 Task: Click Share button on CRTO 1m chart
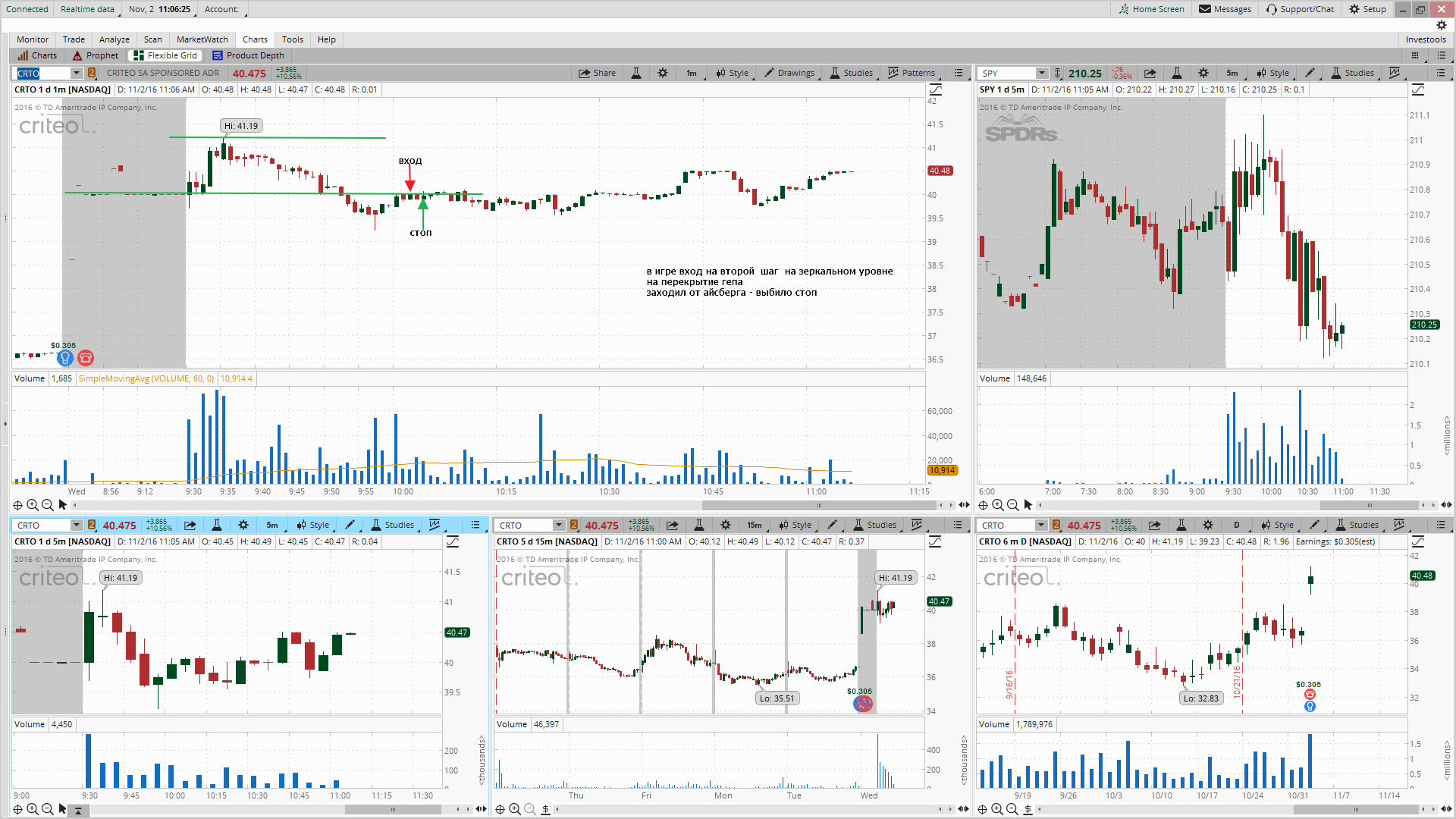point(597,73)
